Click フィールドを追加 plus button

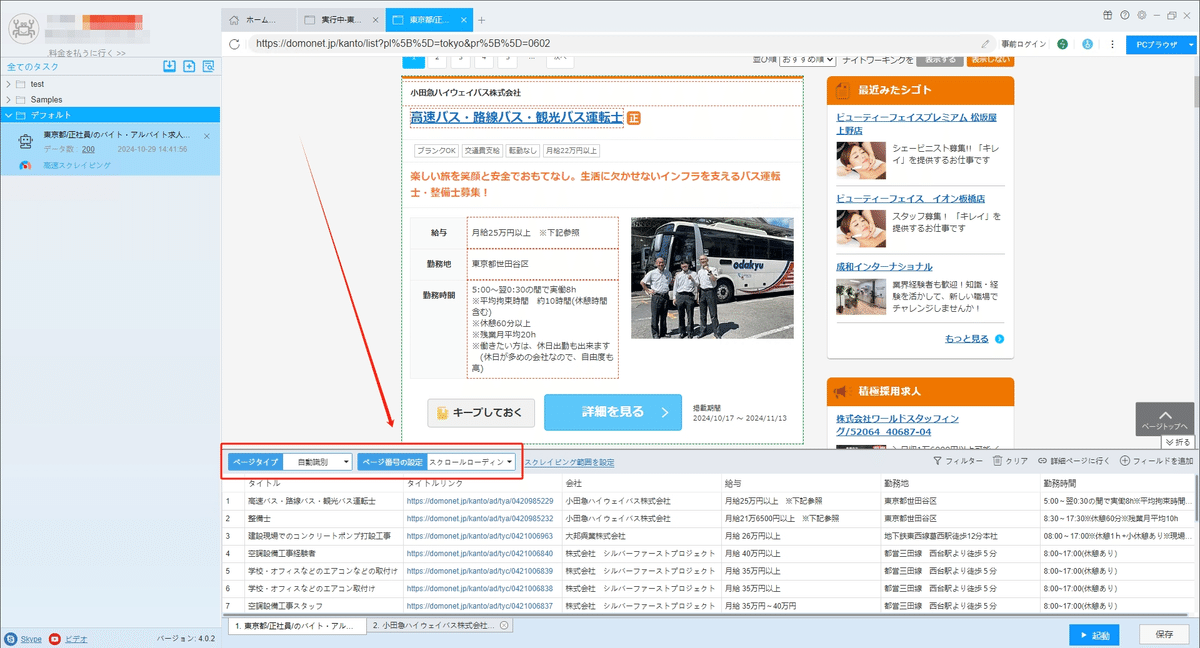1156,461
